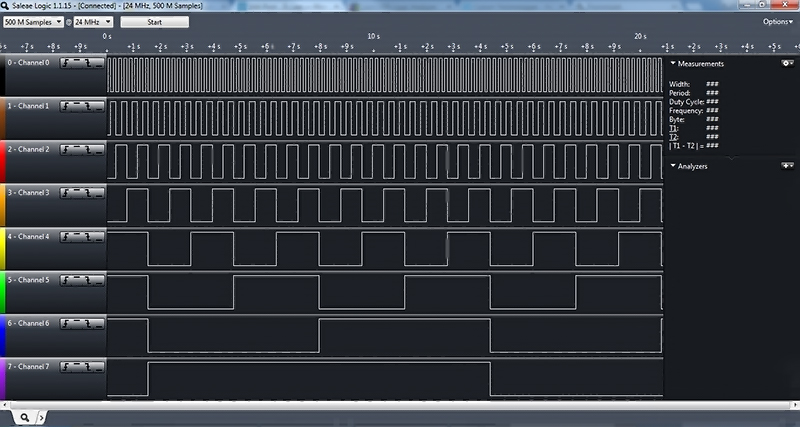Select the magnifier search tab at bottom
The image size is (800, 427).
[x=24, y=417]
